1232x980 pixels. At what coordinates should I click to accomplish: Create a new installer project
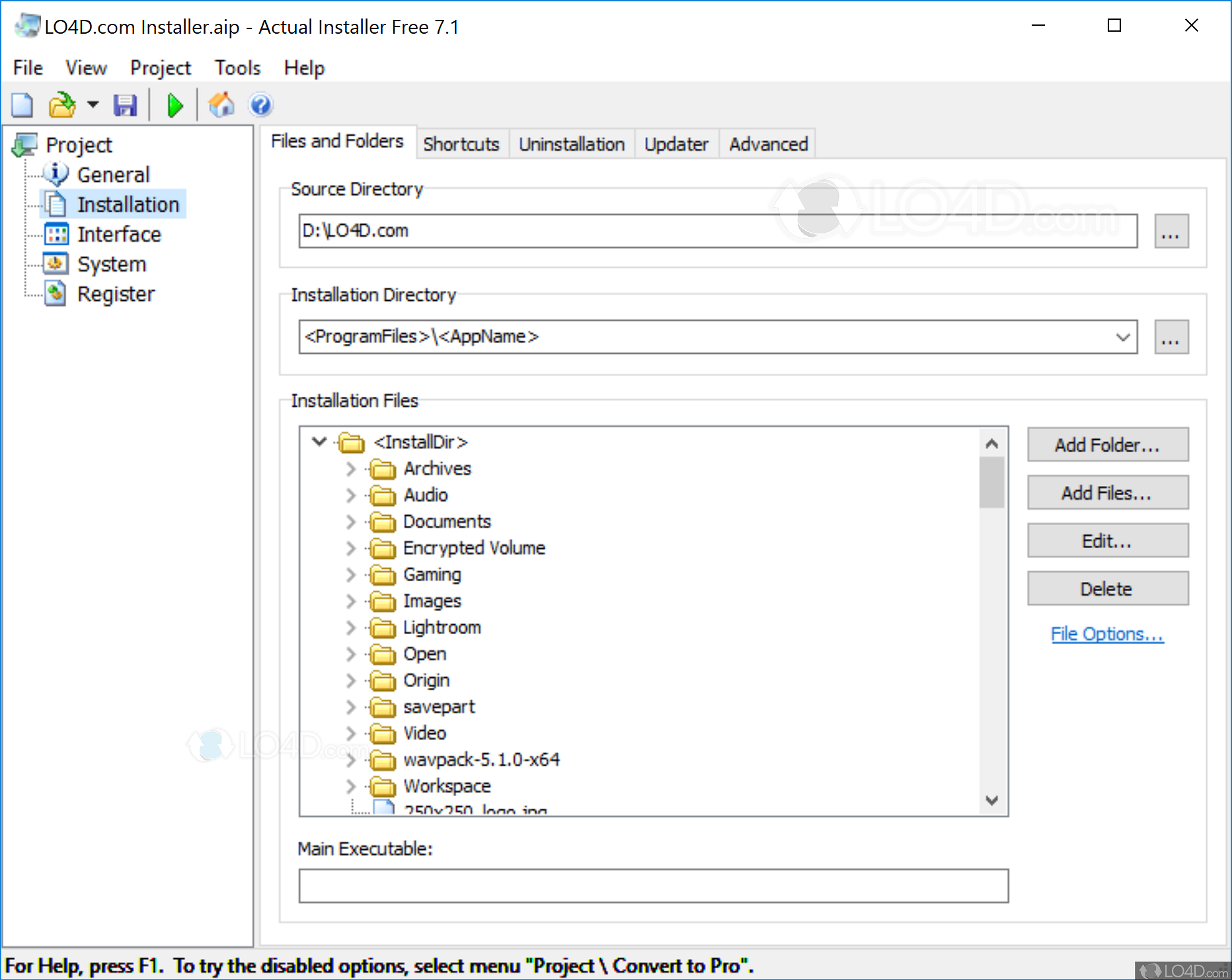tap(22, 104)
